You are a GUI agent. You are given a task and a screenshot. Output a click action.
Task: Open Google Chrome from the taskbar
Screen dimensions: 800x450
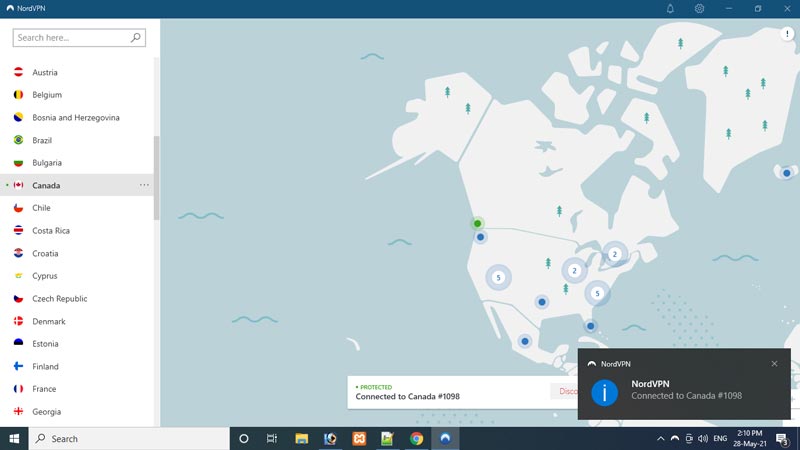[x=416, y=439]
